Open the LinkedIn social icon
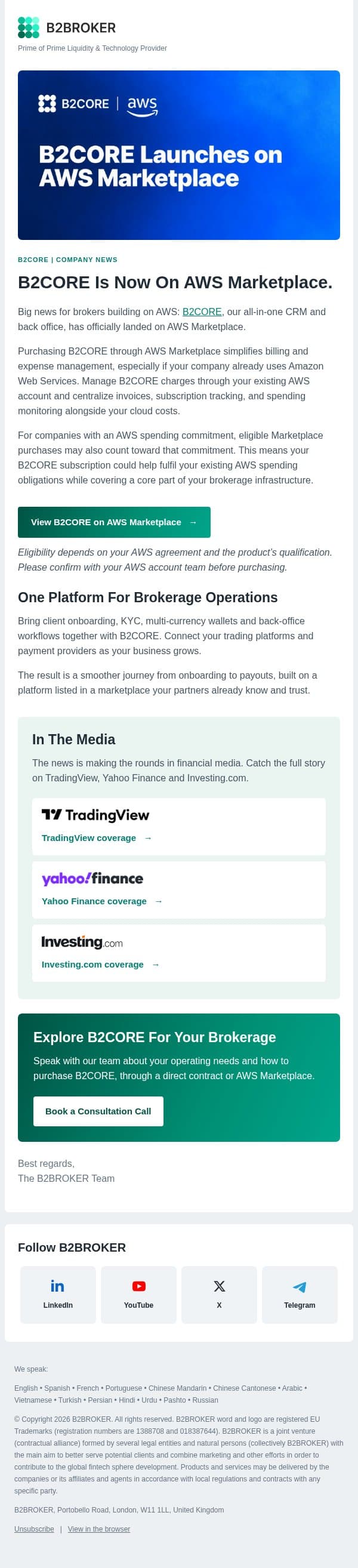Screen dimensions: 358x1568 click(58, 1295)
